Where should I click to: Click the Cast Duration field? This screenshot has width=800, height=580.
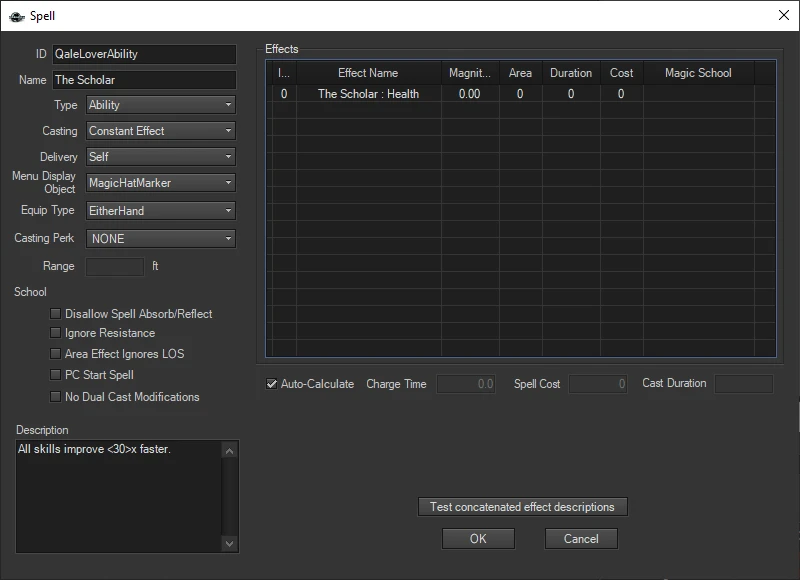[x=744, y=384]
